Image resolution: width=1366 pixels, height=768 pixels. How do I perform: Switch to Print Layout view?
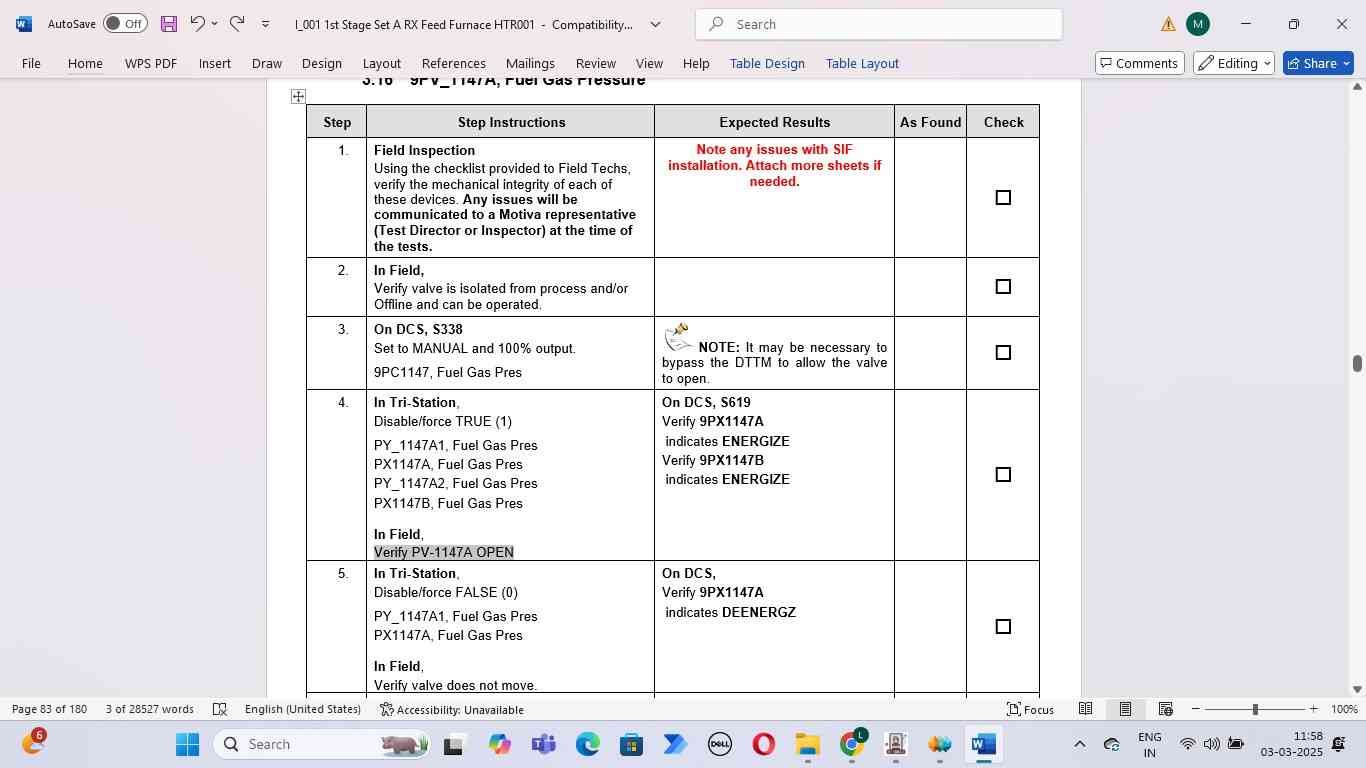1125,709
